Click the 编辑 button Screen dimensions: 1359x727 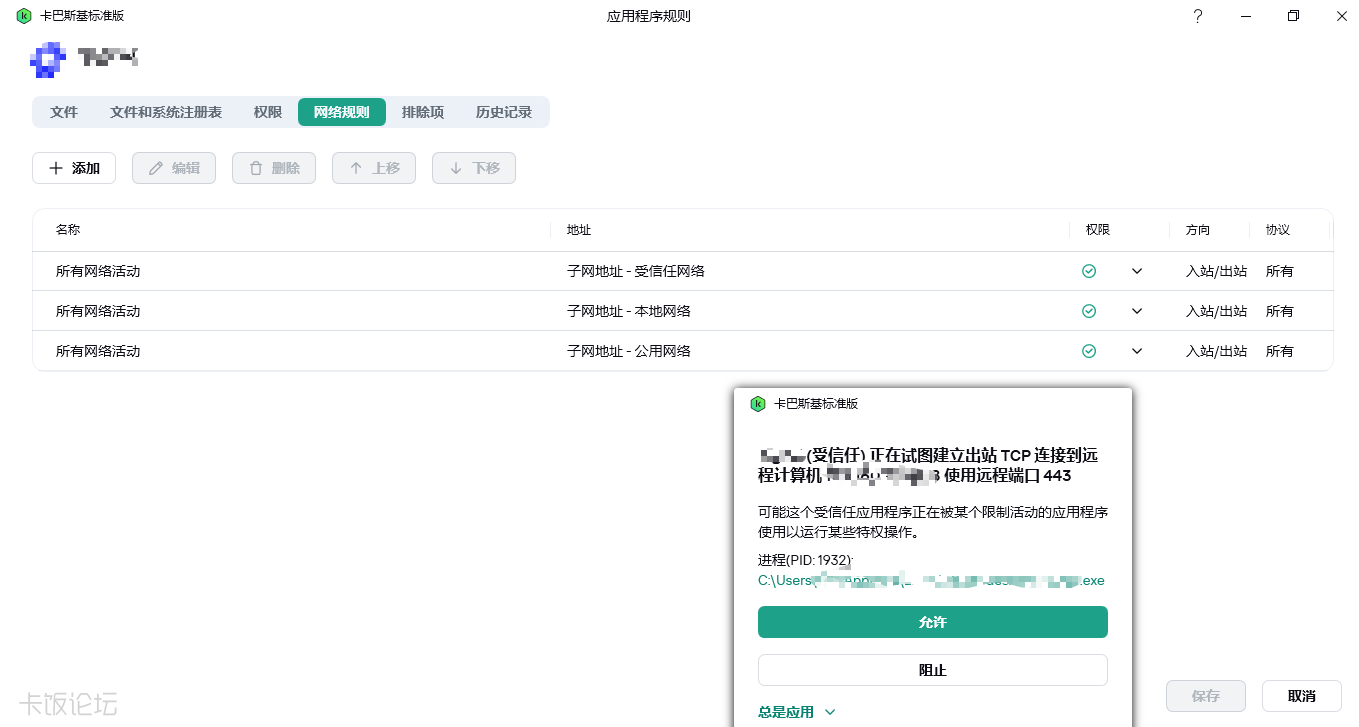(174, 168)
